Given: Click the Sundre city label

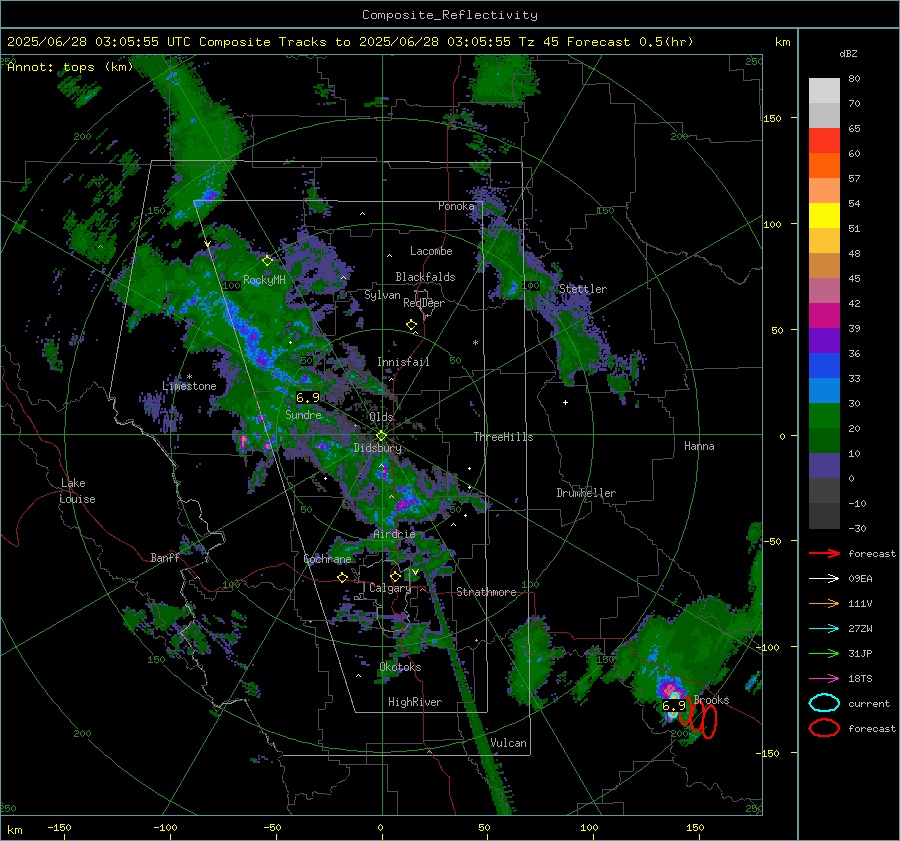Looking at the screenshot, I should pos(303,414).
